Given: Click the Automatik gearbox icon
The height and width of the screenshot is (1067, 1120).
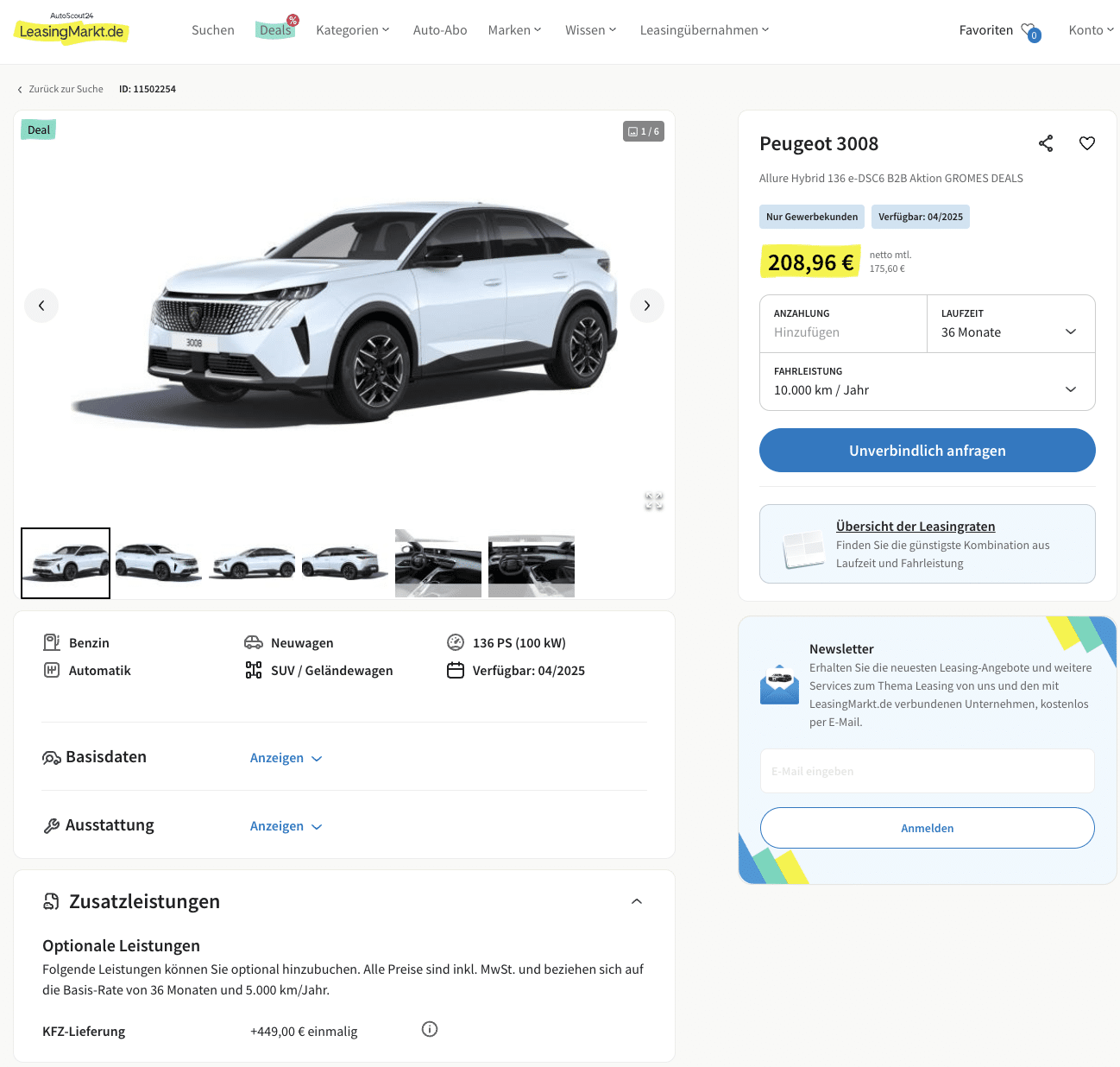Looking at the screenshot, I should pos(52,670).
